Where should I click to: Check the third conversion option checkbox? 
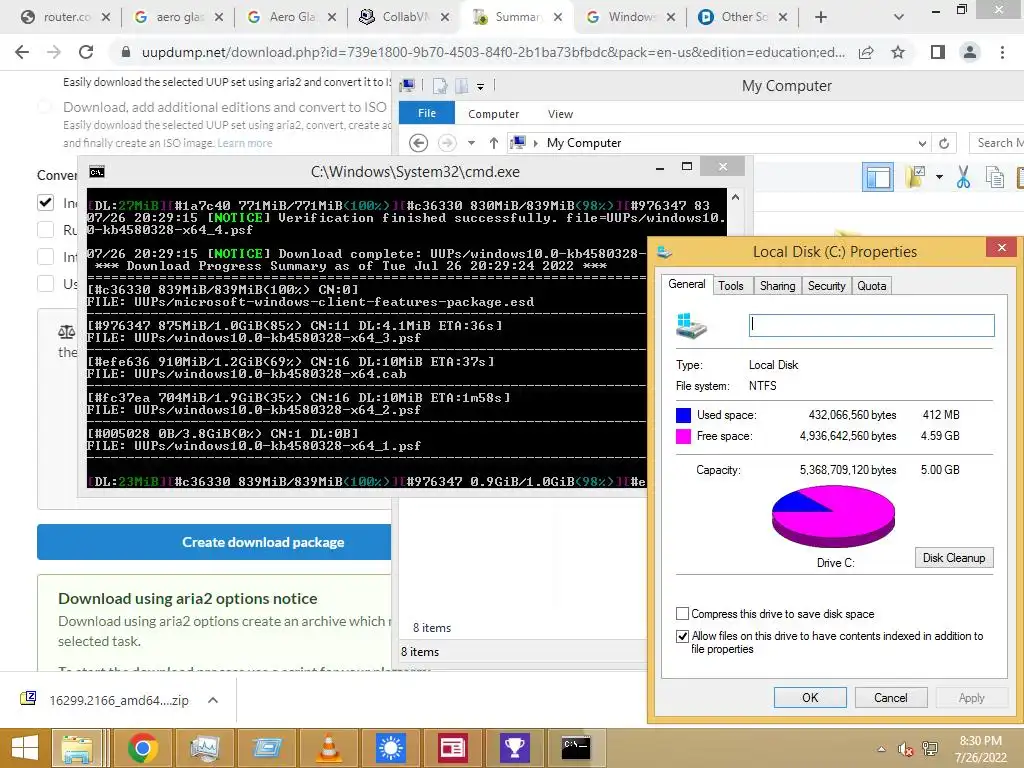coord(45,256)
